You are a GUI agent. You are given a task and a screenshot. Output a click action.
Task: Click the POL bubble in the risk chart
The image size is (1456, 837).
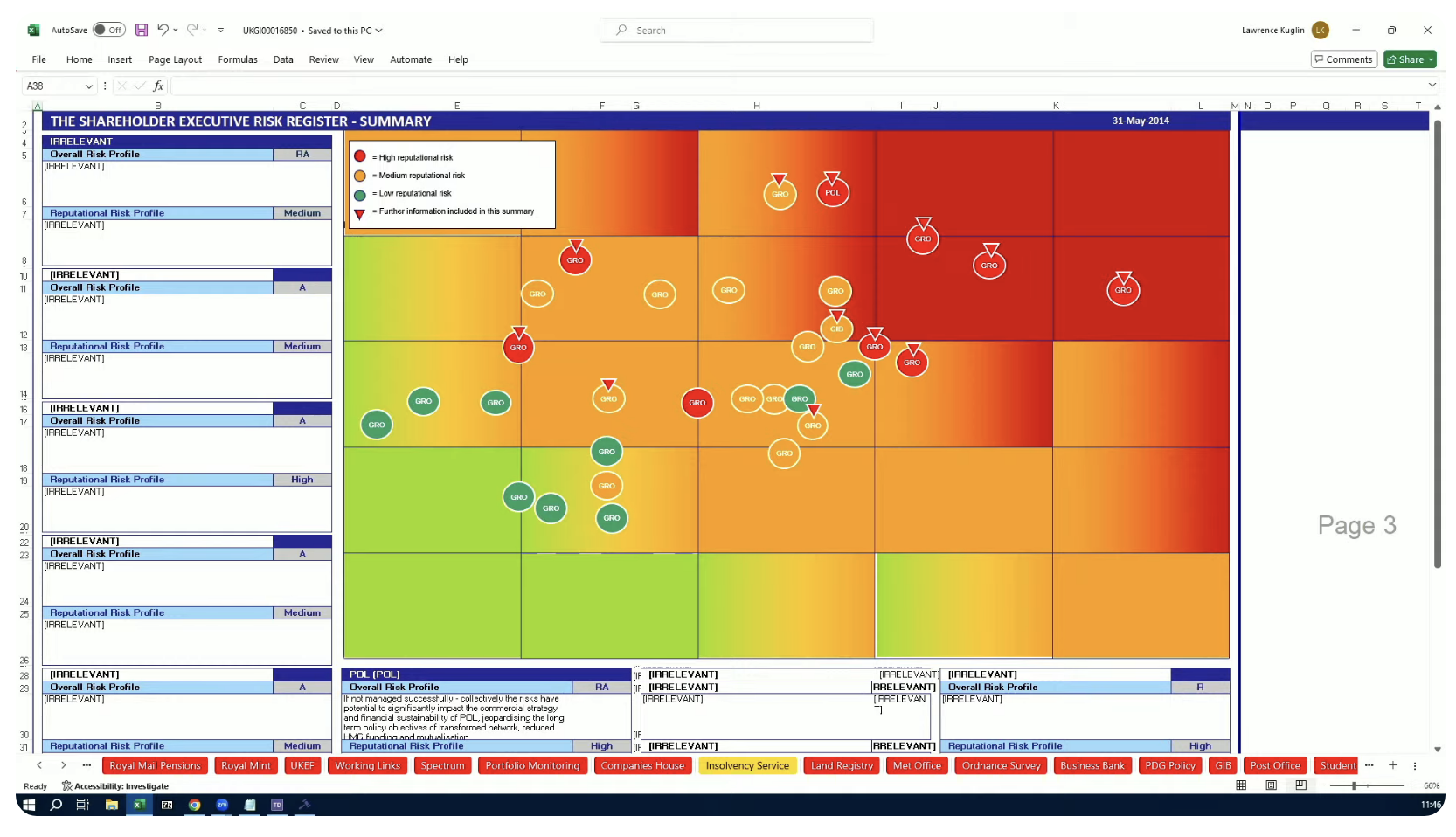[x=833, y=192]
